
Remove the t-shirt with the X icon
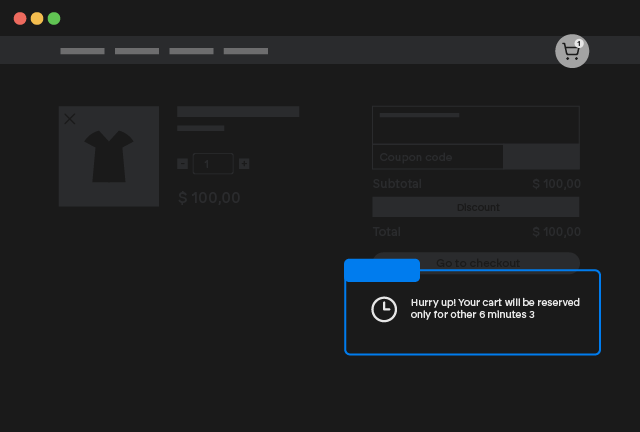70,119
